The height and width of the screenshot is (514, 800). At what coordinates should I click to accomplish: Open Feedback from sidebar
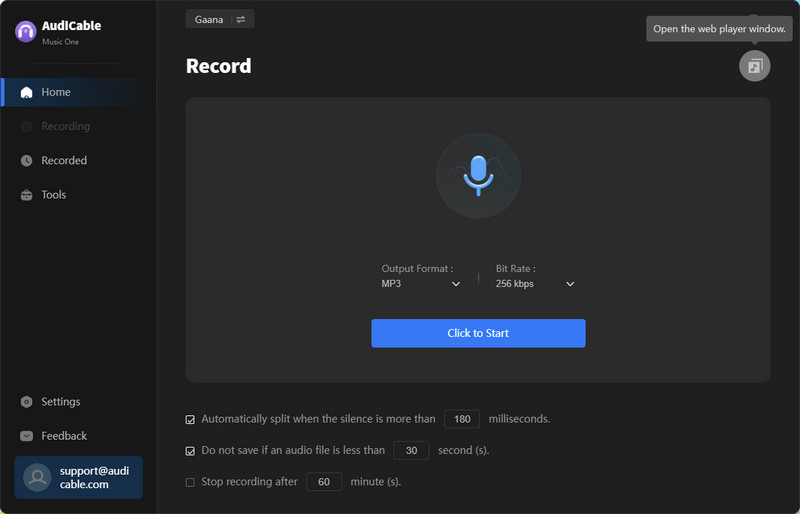click(78, 436)
